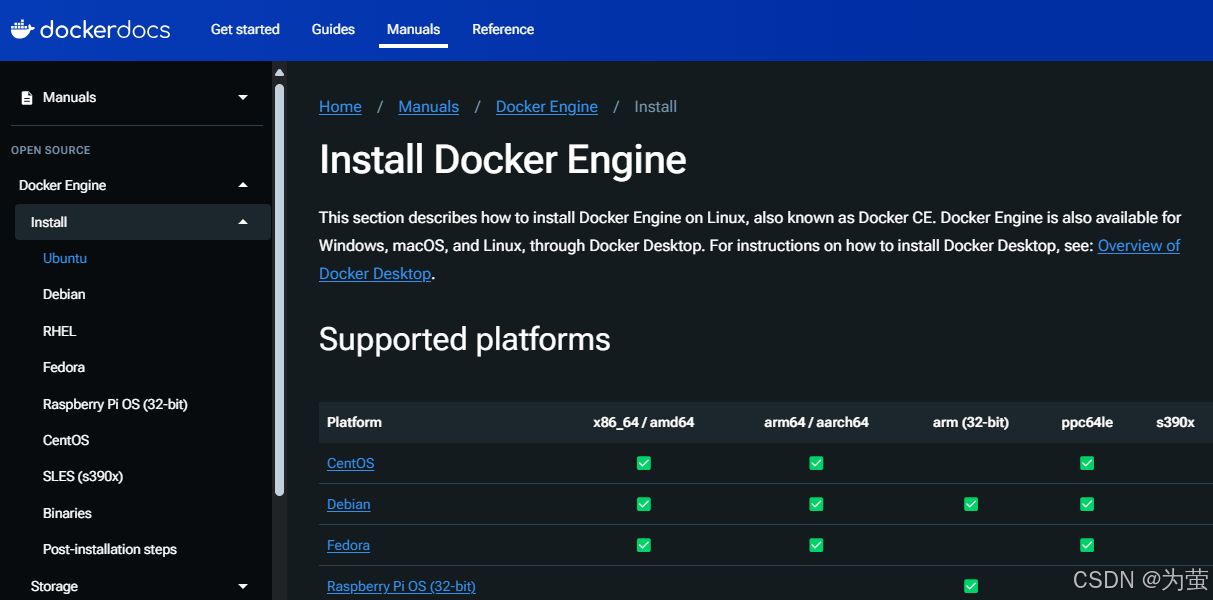This screenshot has height=600, width=1213.
Task: Click the Supported platforms heading
Action: (465, 340)
